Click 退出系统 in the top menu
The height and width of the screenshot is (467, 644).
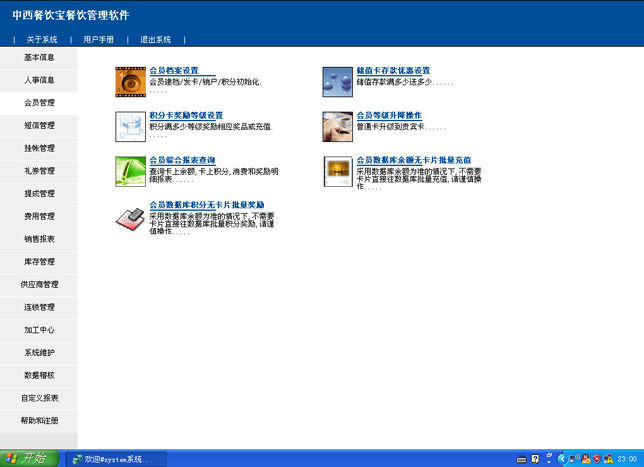click(156, 39)
